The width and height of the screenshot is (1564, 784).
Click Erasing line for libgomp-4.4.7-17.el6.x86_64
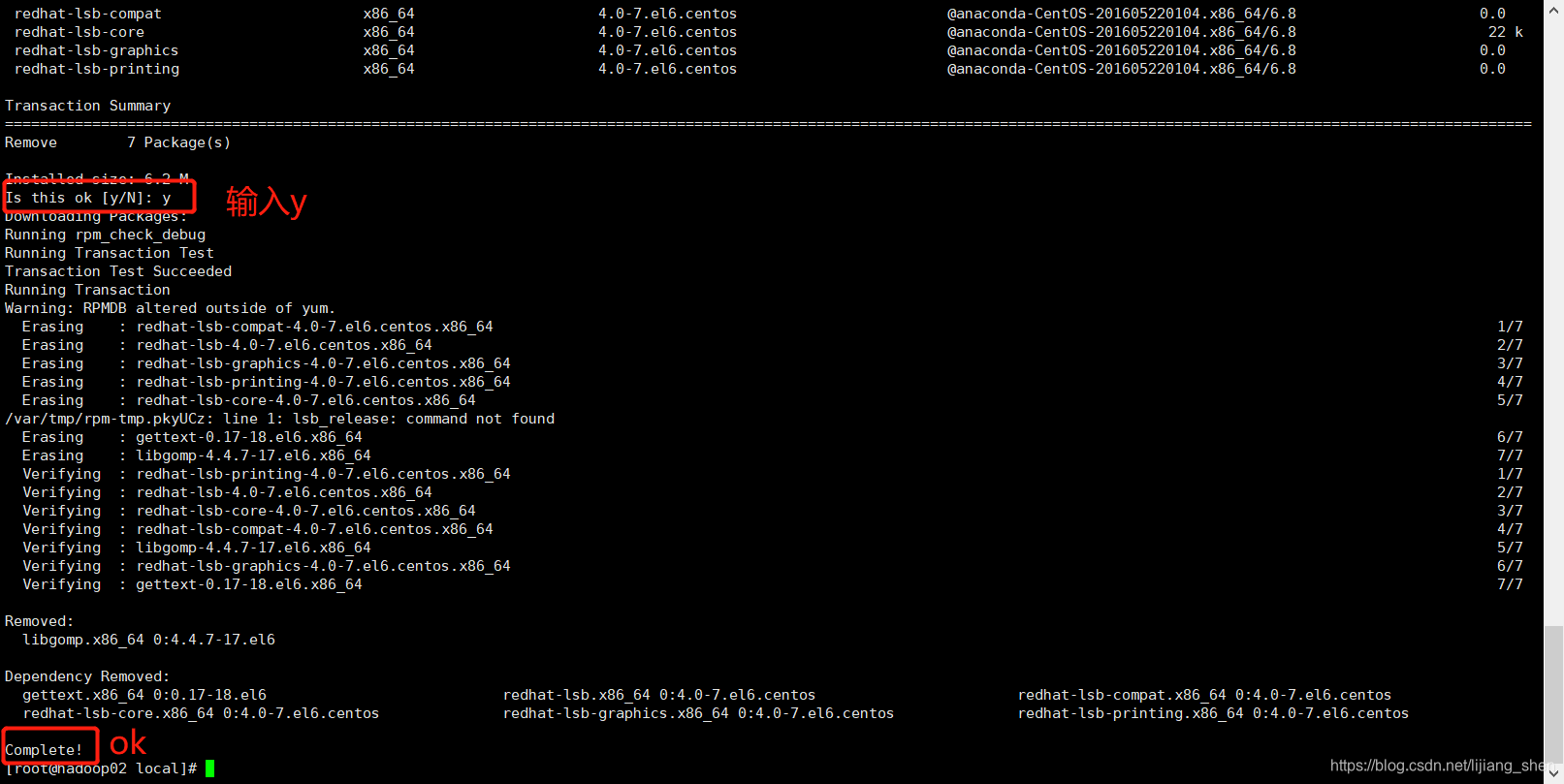pos(772,455)
